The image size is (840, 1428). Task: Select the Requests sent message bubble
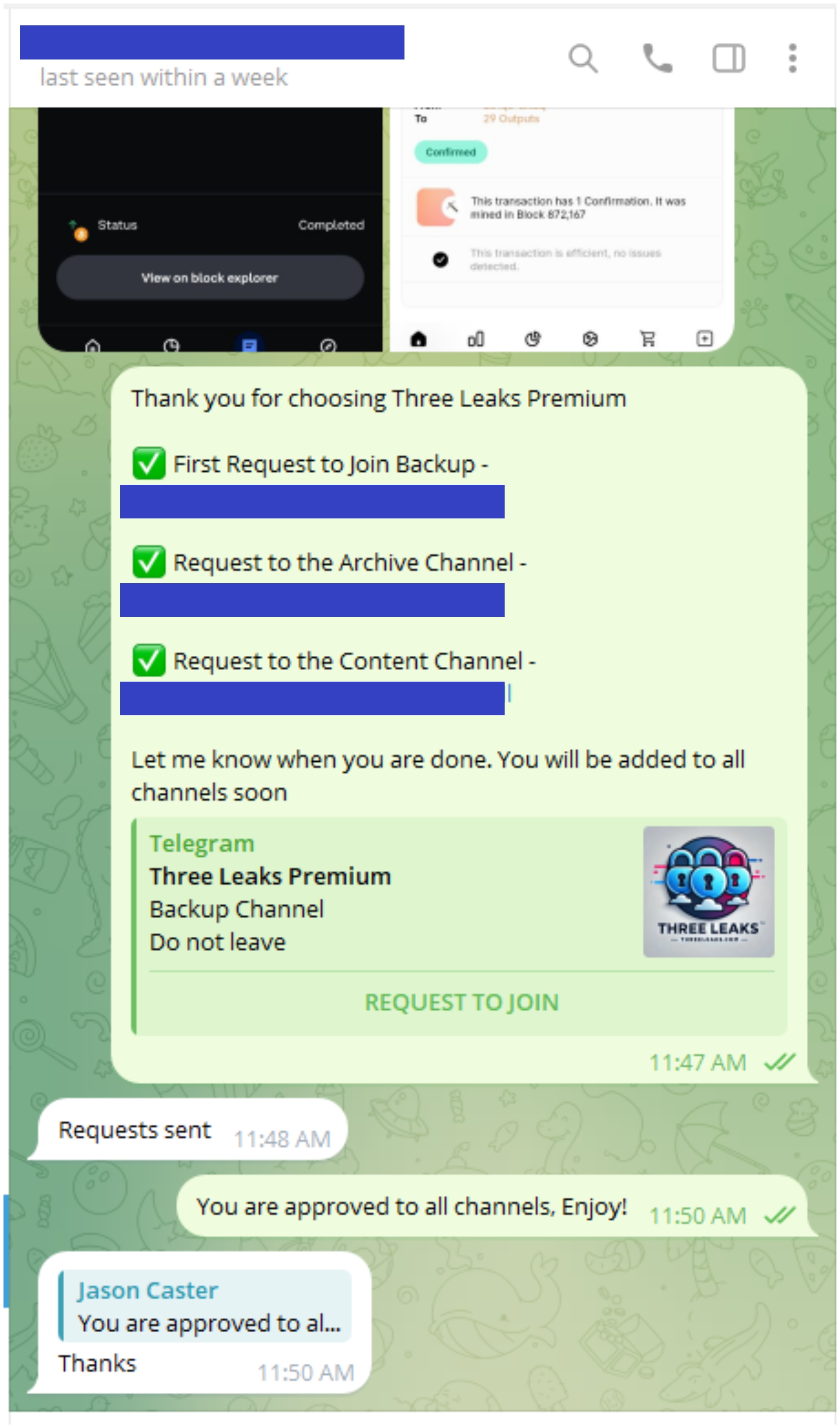click(188, 1130)
